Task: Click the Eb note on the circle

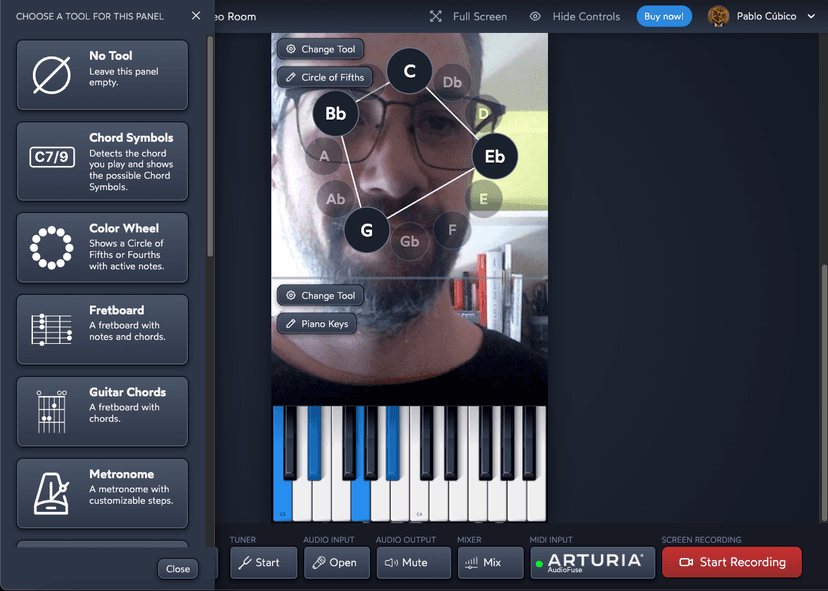Action: 494,157
